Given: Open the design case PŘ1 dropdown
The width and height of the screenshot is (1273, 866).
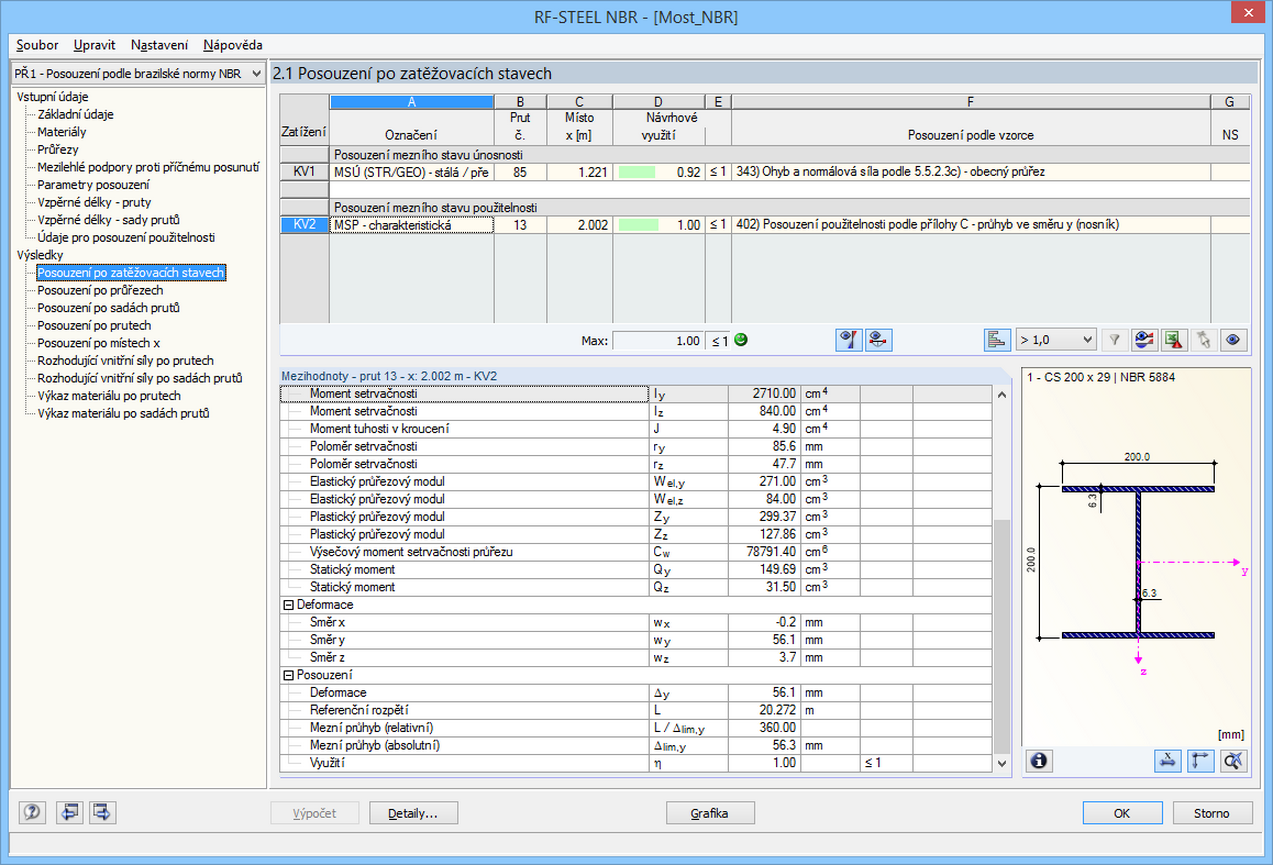Looking at the screenshot, I should click(x=138, y=73).
